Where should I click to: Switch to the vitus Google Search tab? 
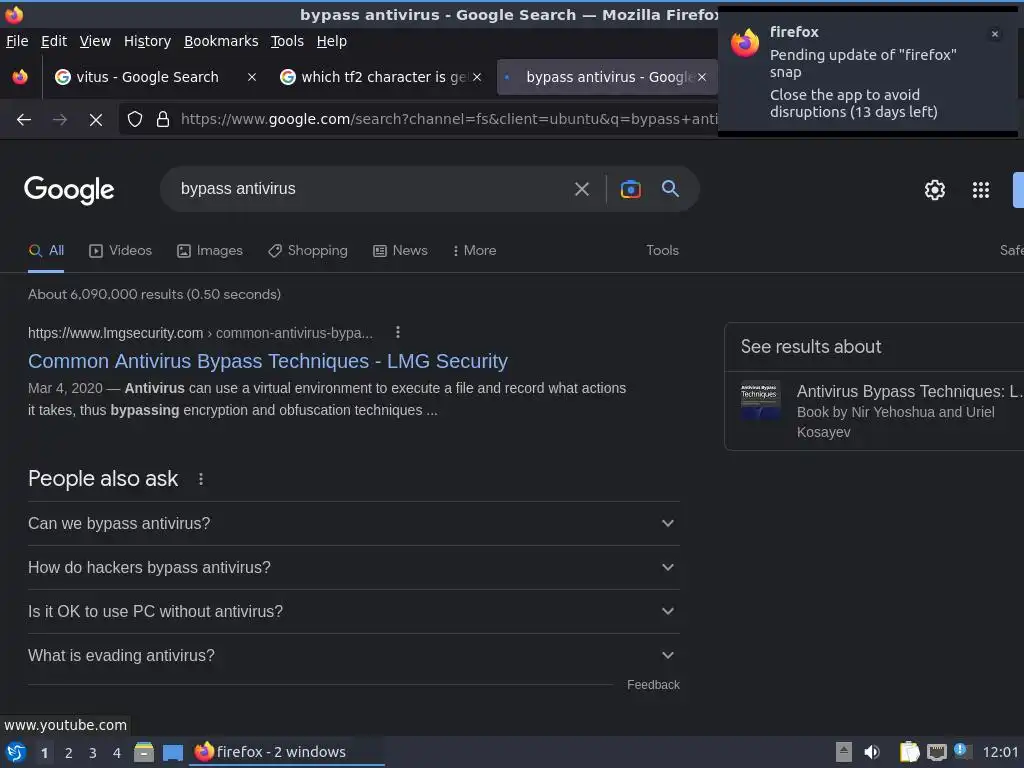[147, 77]
